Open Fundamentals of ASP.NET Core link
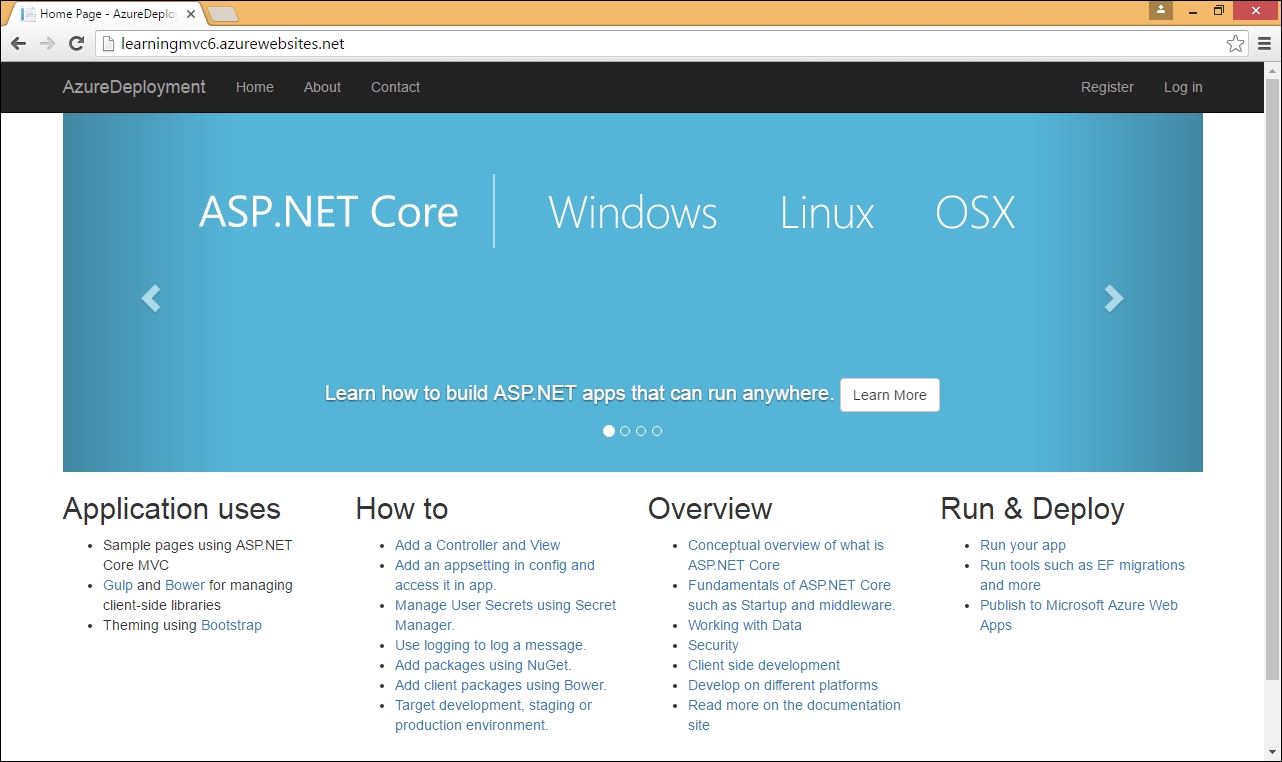1282x762 pixels. [791, 595]
